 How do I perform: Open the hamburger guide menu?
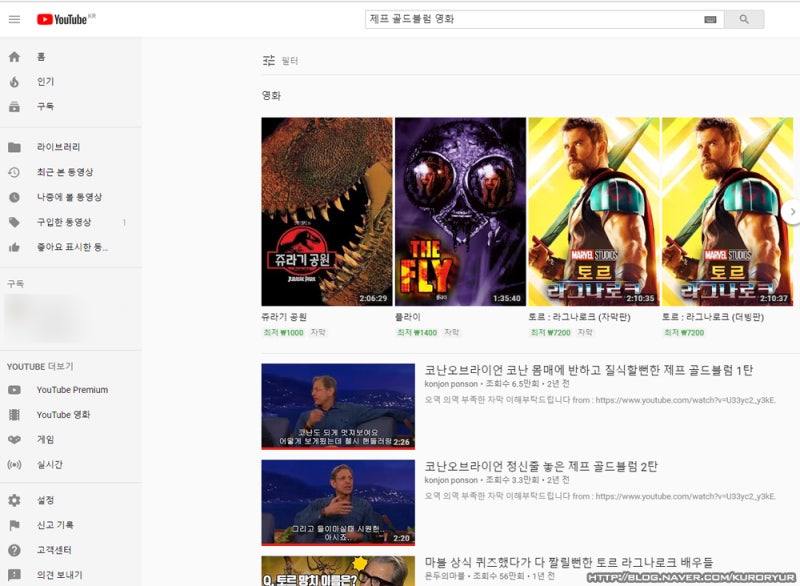click(14, 19)
